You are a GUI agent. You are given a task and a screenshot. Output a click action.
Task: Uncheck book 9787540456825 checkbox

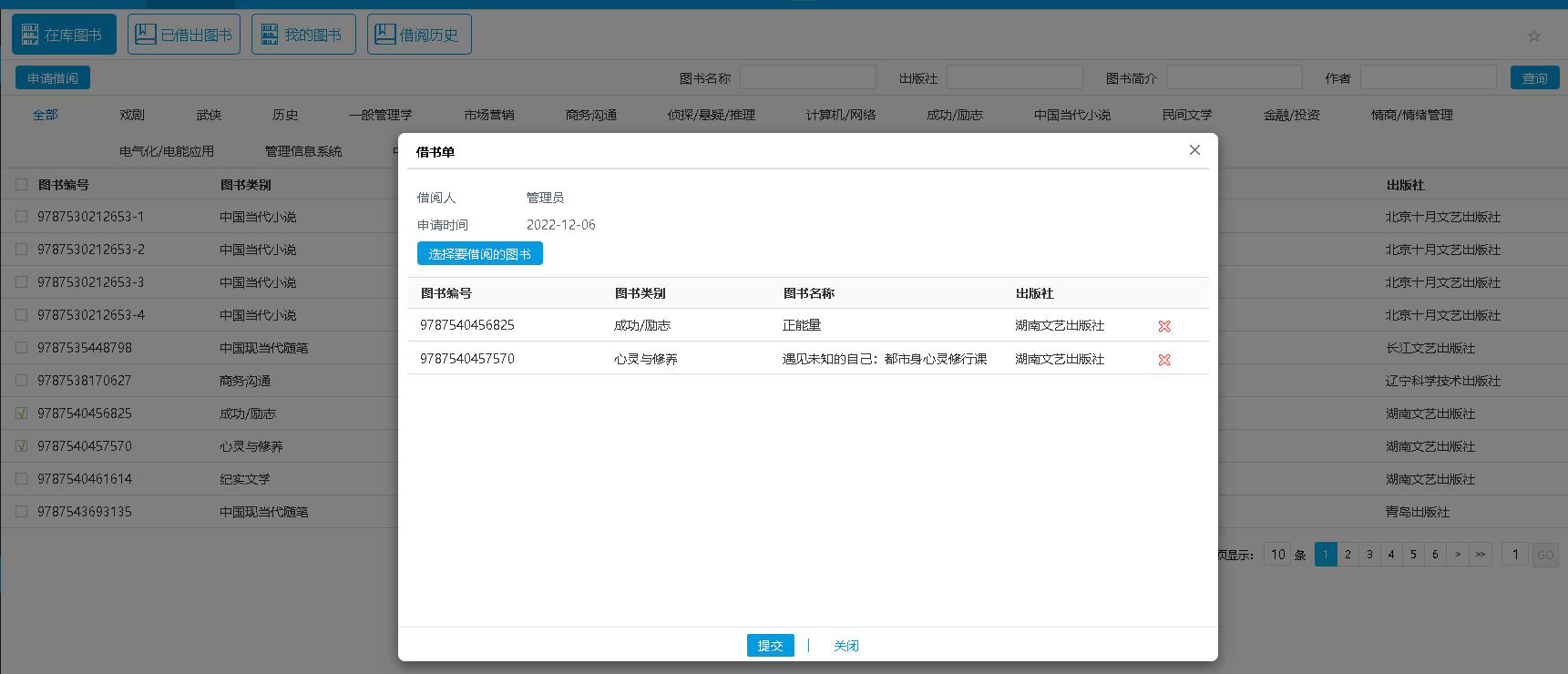click(x=22, y=414)
